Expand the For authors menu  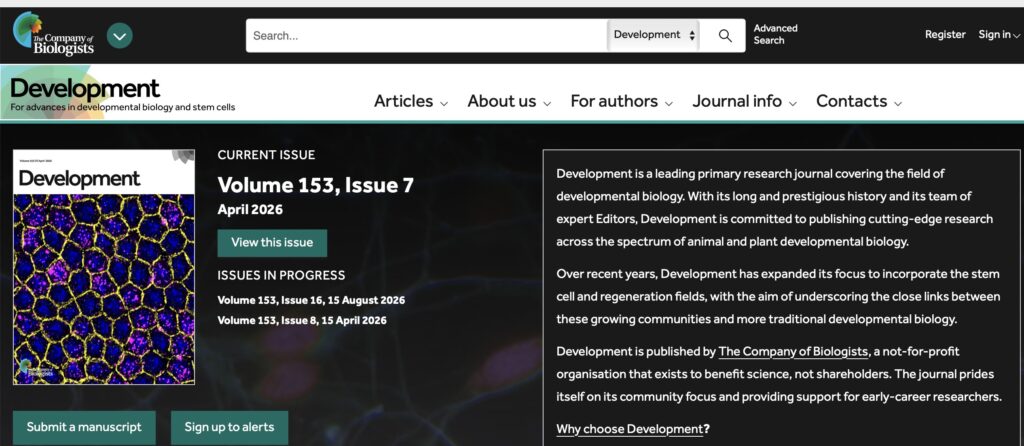coord(621,101)
